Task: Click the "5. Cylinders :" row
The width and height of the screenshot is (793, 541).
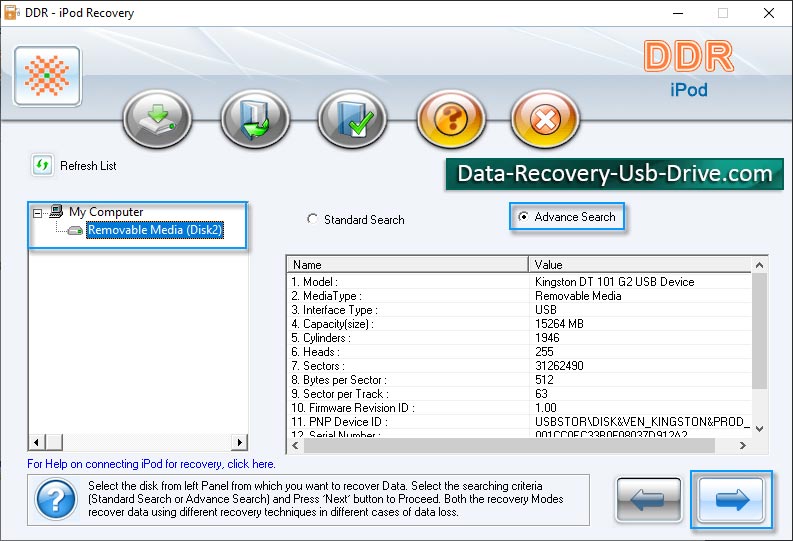Action: 519,338
